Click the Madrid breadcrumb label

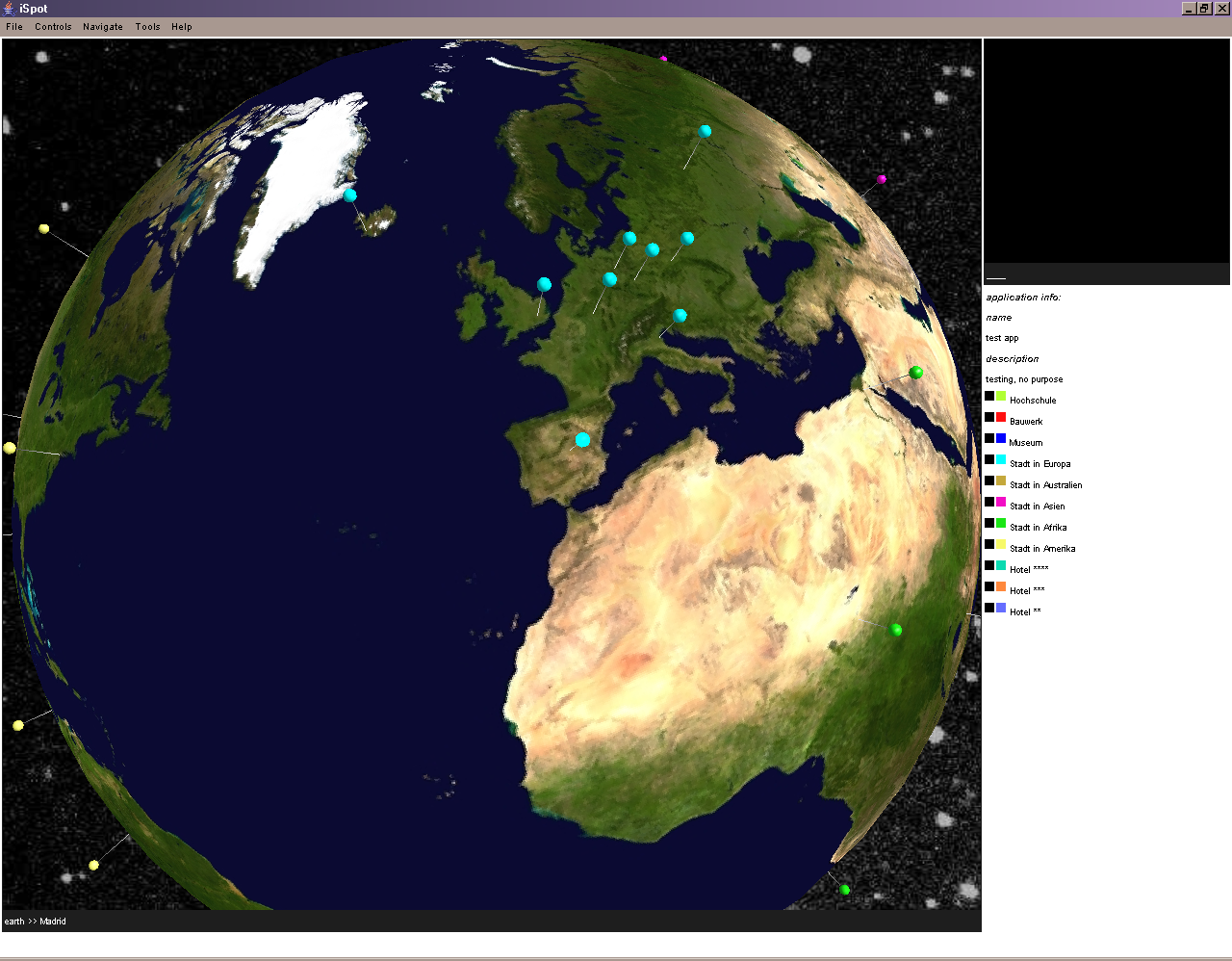point(53,922)
